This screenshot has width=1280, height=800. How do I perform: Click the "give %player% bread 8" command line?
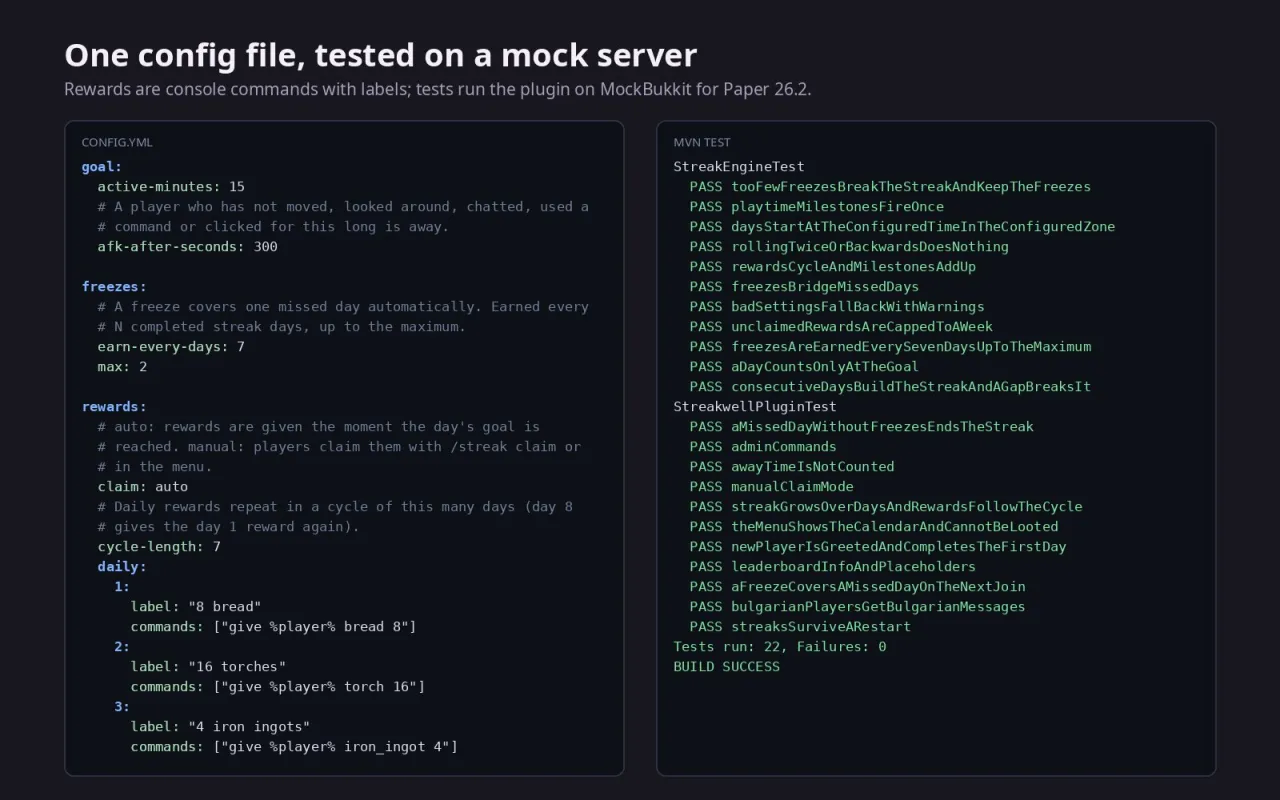tap(274, 627)
